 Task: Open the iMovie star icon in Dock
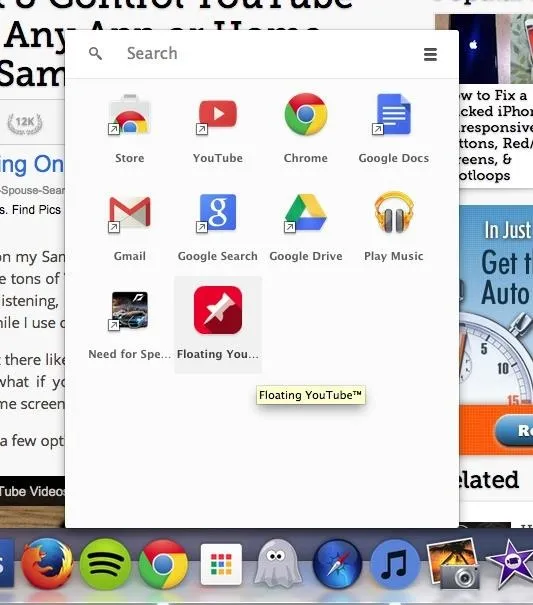point(511,564)
